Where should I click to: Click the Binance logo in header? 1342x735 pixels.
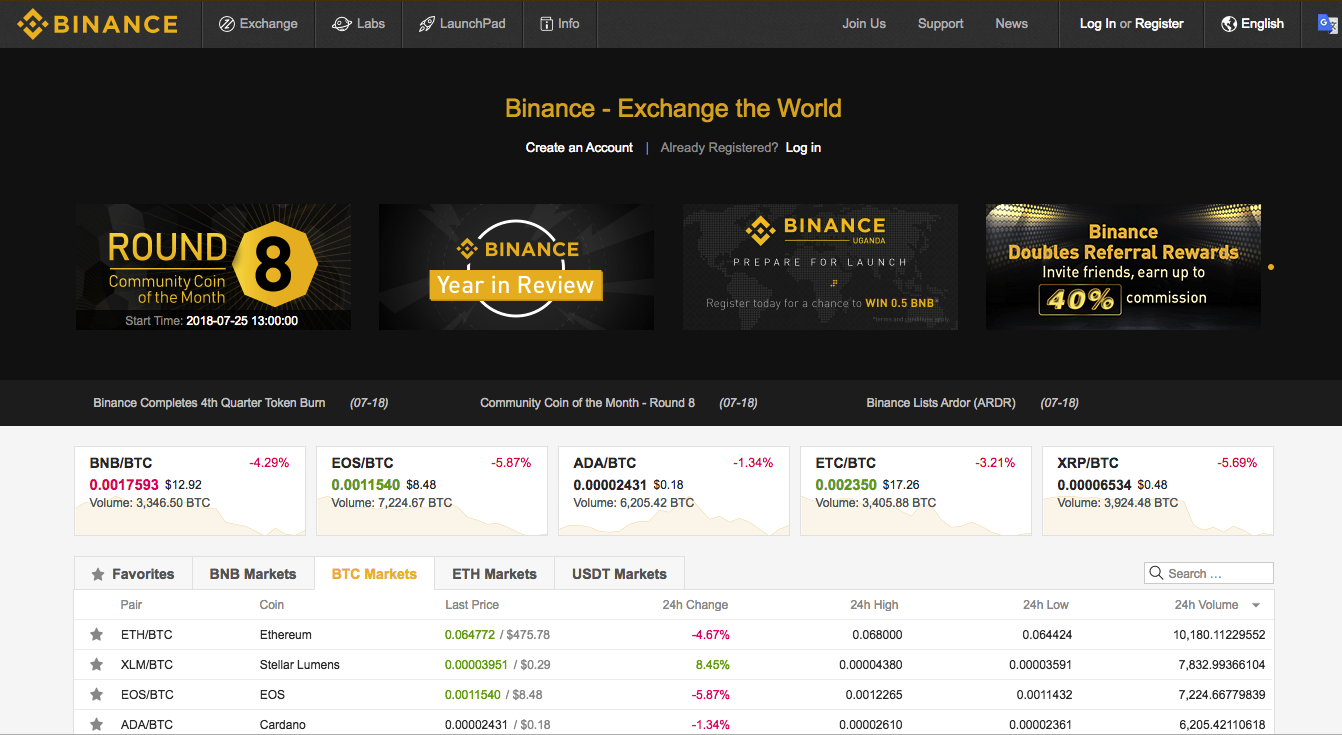[97, 24]
